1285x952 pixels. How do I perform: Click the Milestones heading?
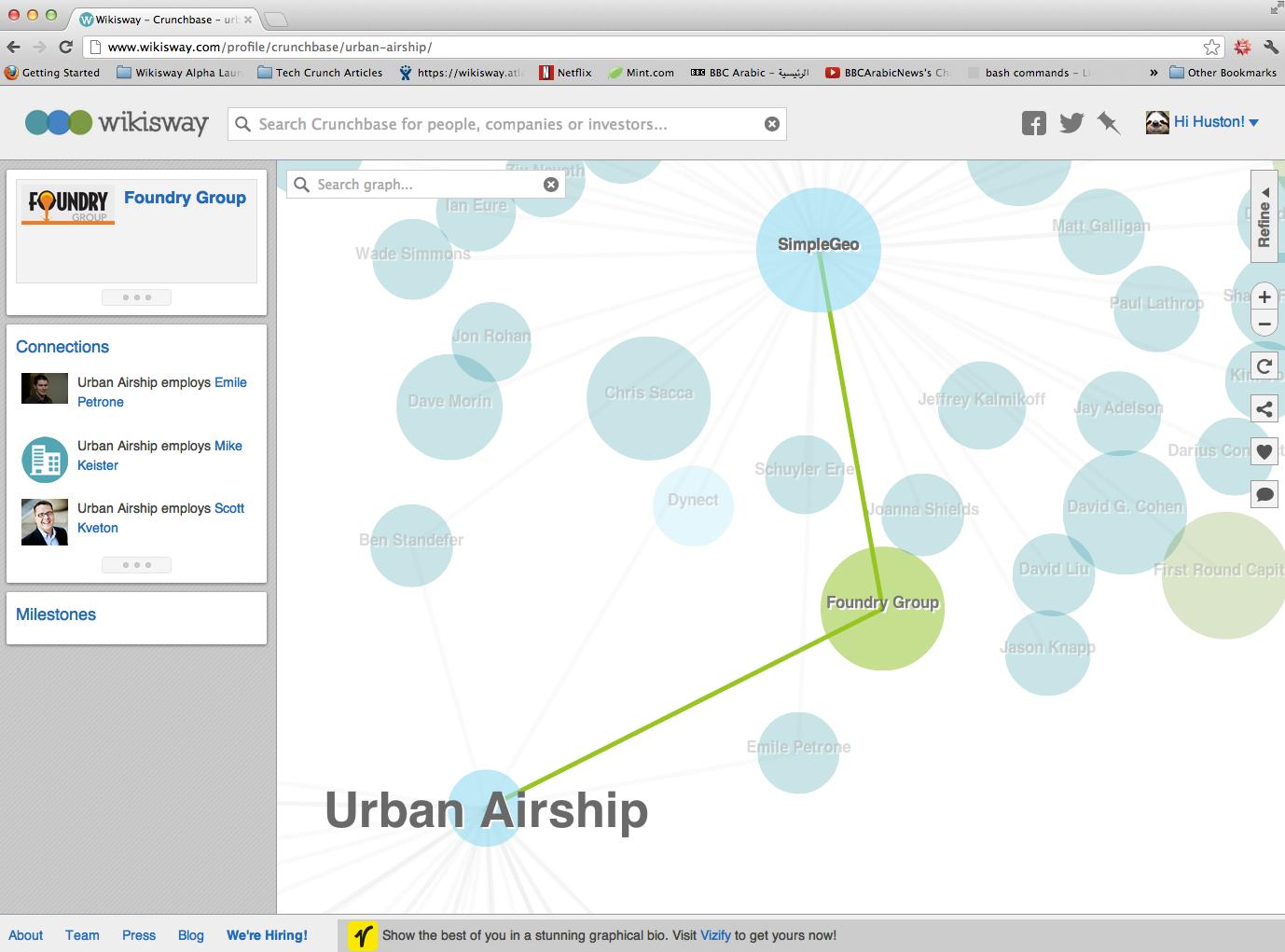(56, 614)
